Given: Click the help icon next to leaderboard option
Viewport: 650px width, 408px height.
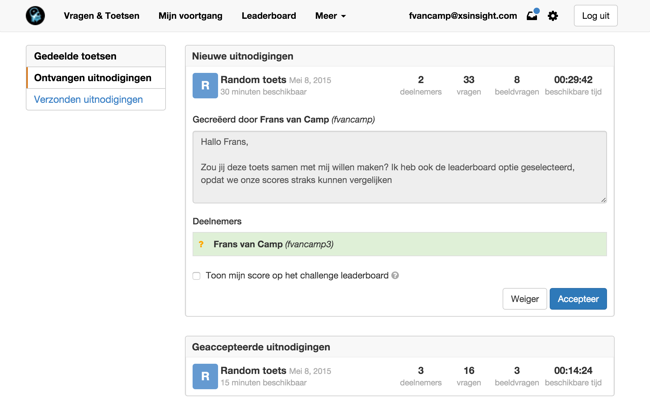Looking at the screenshot, I should coord(395,276).
